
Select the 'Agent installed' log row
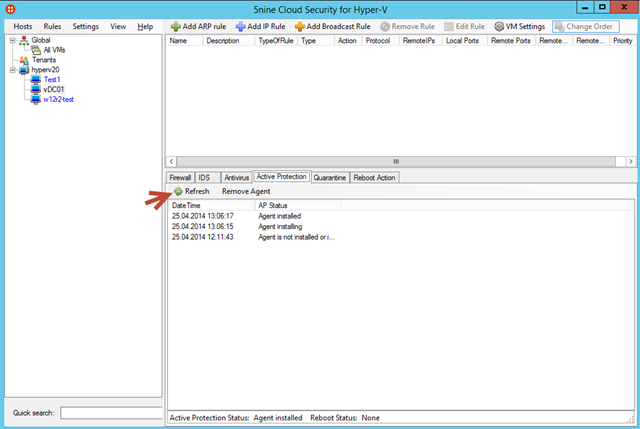click(x=401, y=216)
